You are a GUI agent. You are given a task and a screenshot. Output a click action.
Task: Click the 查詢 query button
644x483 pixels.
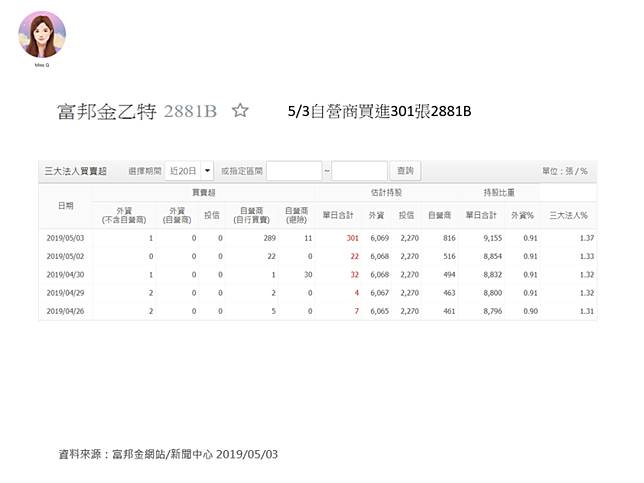click(405, 170)
